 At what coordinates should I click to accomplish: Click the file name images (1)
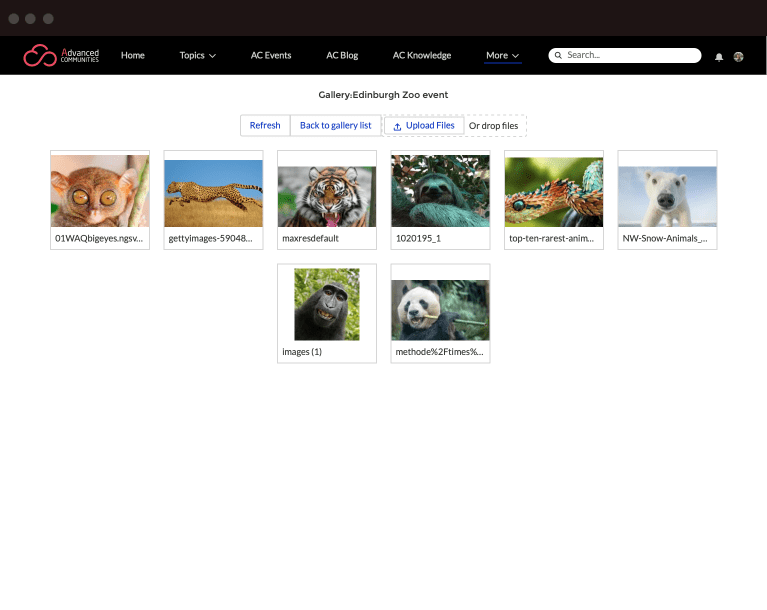[x=302, y=352]
